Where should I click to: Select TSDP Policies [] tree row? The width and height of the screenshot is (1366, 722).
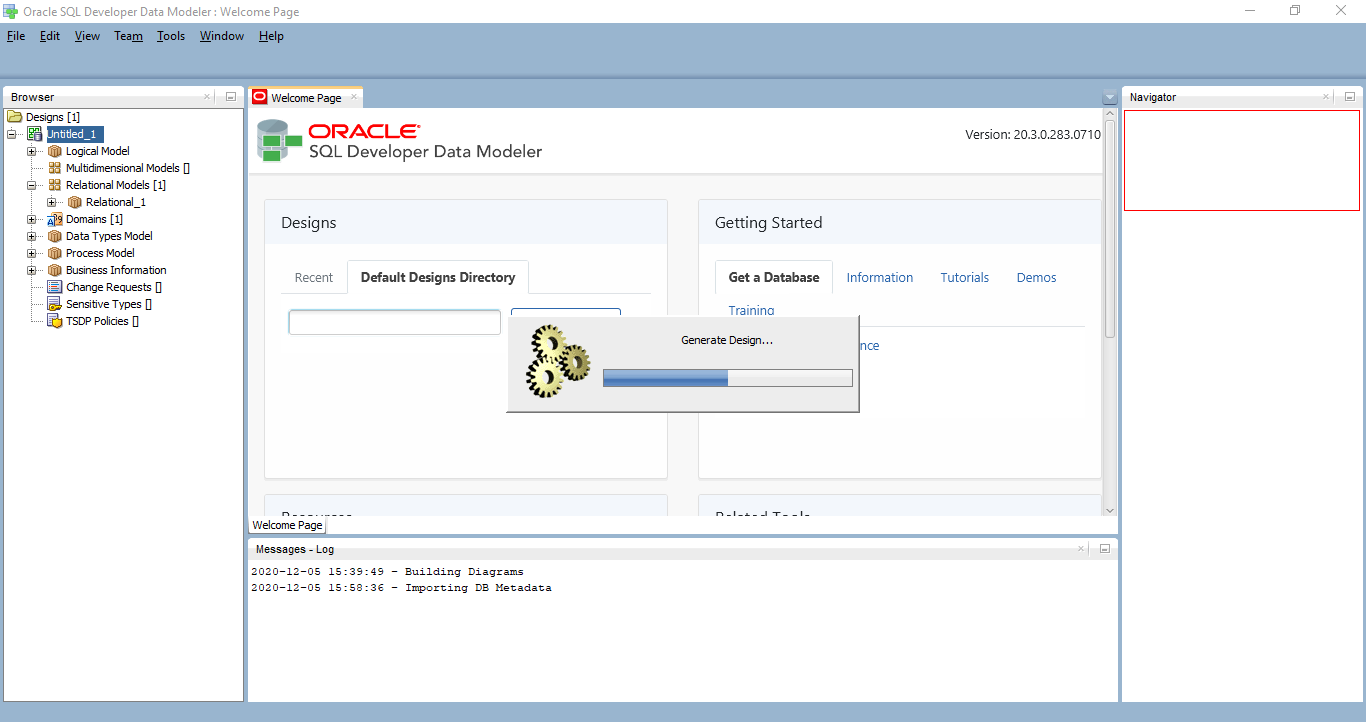(102, 321)
